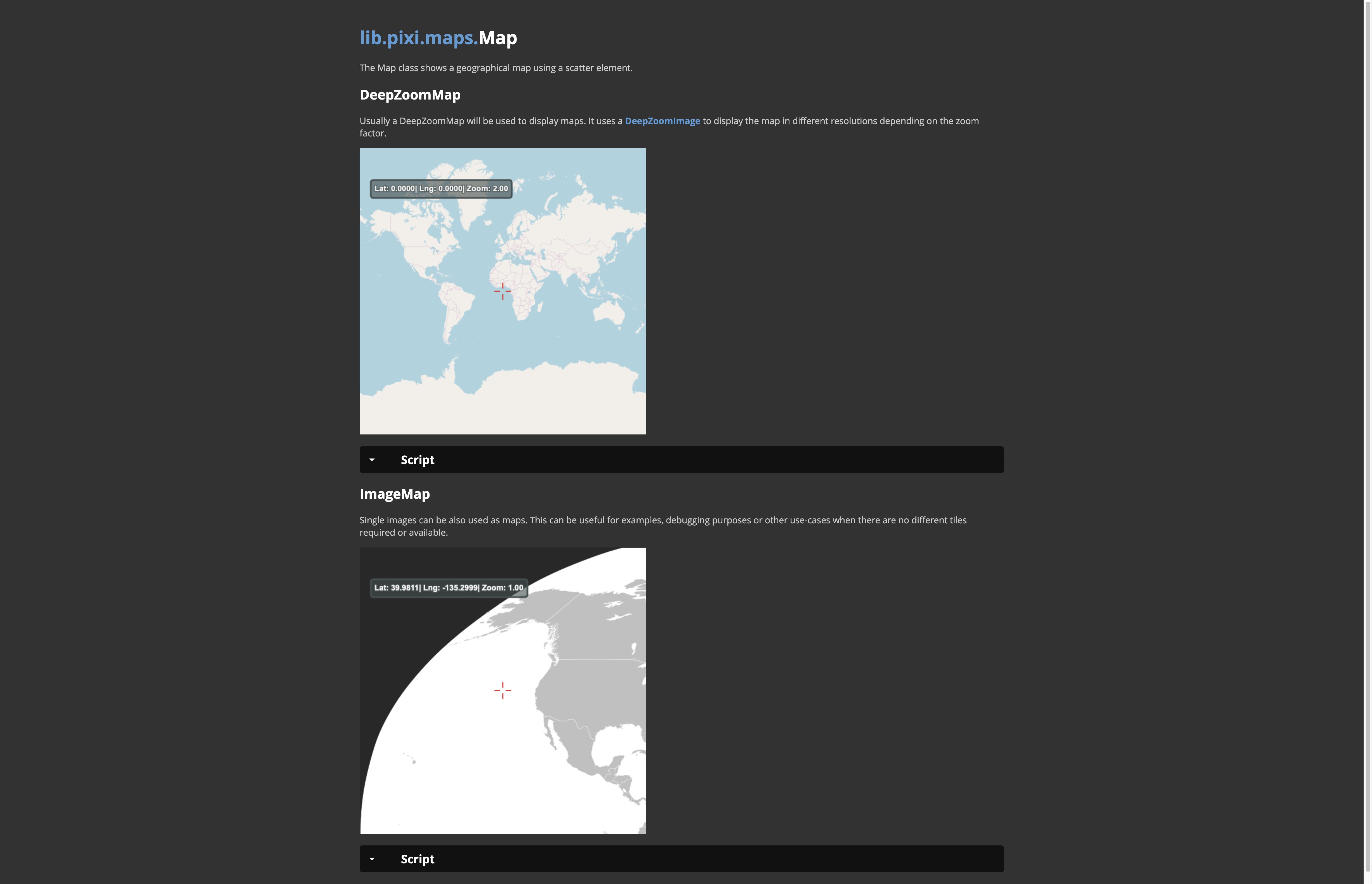This screenshot has height=884, width=1372.
Task: Click the Lat 39.9811 Zoom 1.00 coordinate badge
Action: point(448,588)
